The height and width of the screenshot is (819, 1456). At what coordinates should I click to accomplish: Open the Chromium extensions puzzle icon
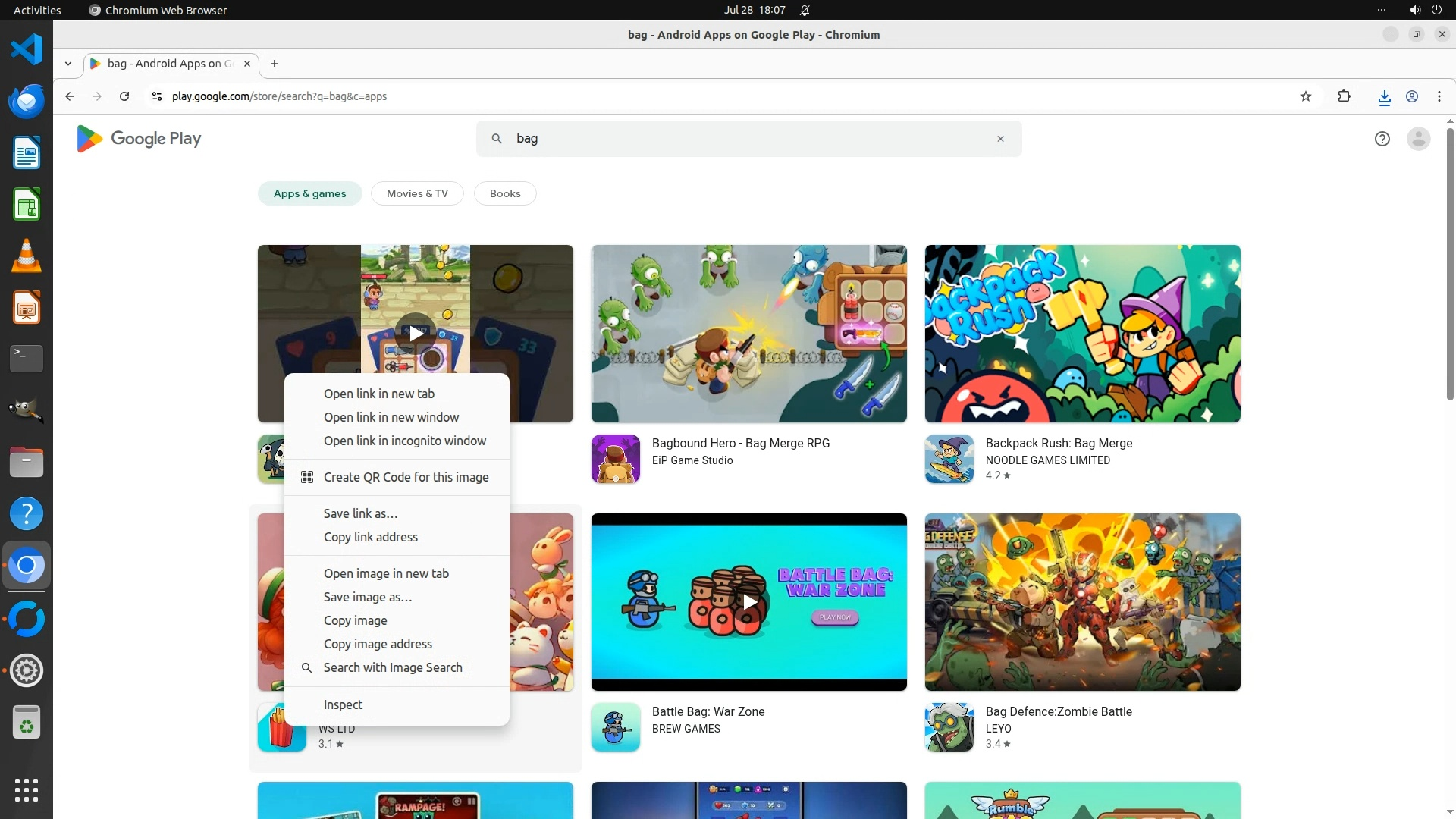click(1344, 96)
